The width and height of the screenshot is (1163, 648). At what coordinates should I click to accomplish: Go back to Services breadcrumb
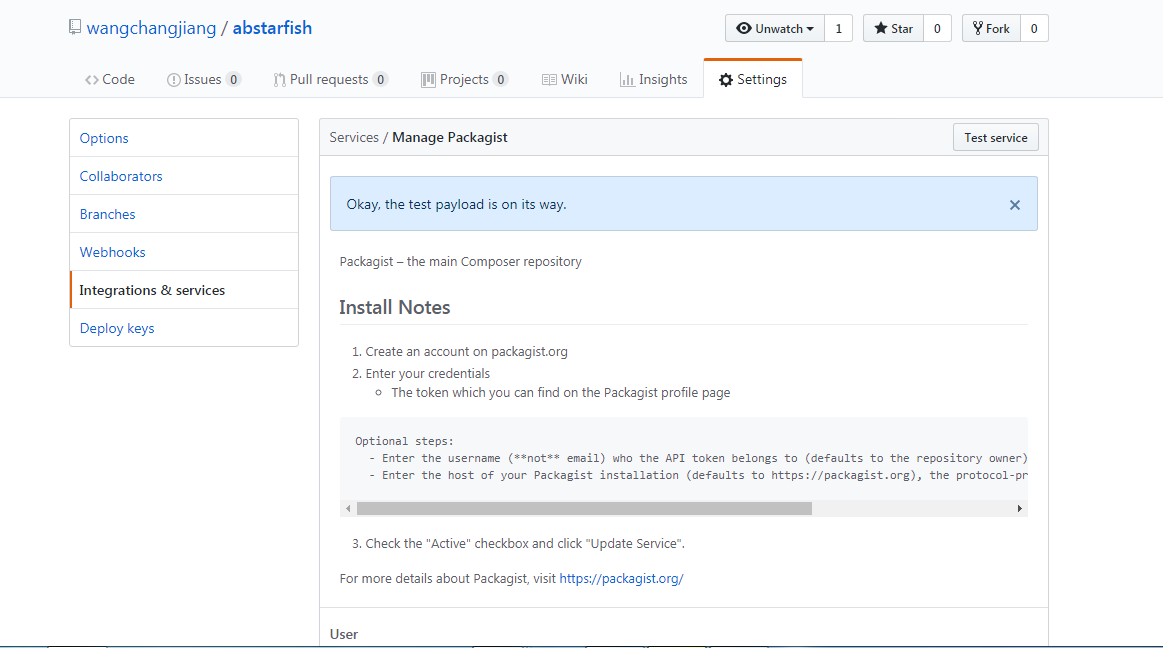tap(354, 137)
